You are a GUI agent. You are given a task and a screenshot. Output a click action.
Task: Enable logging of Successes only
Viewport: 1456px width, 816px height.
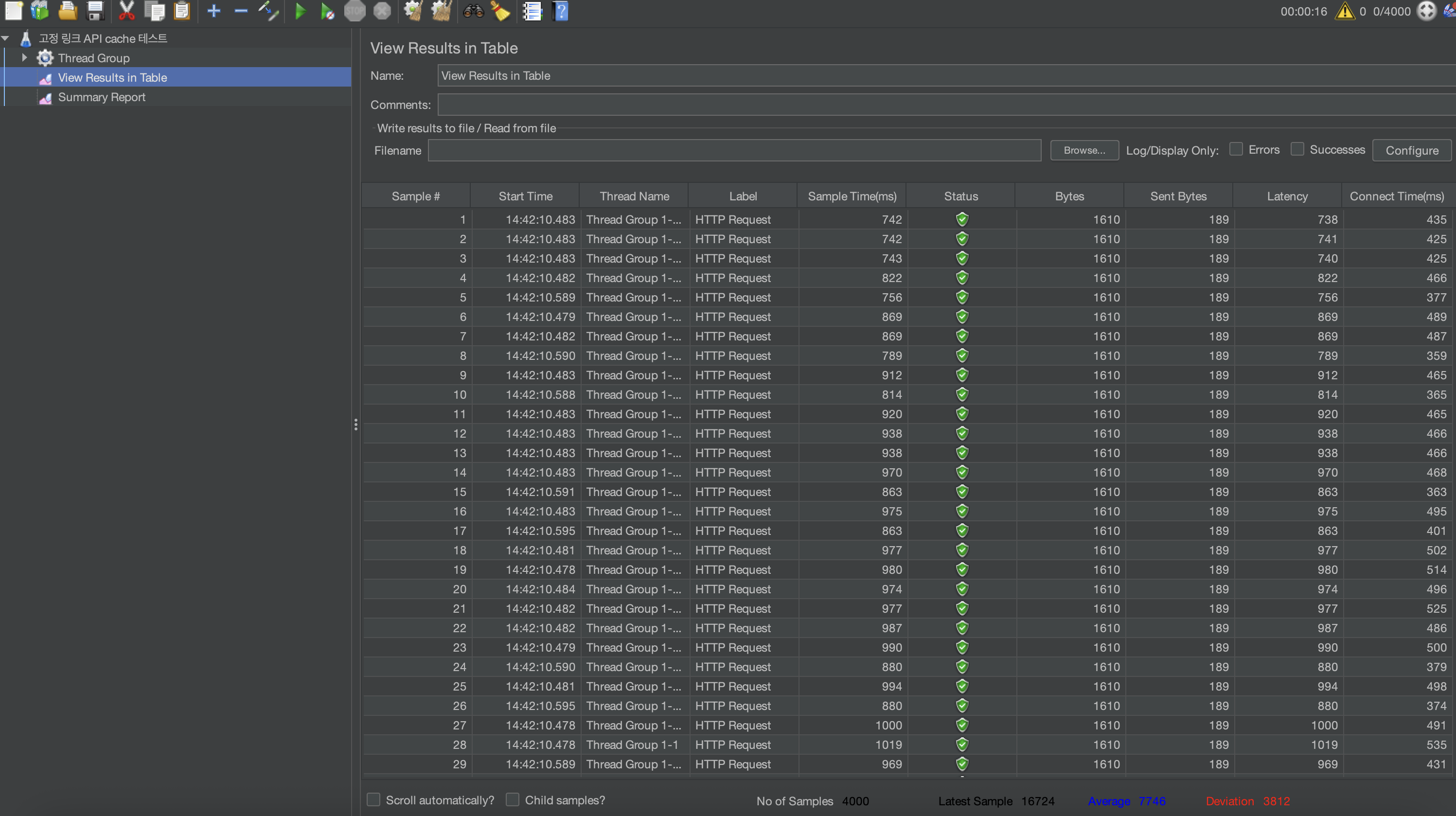1298,149
